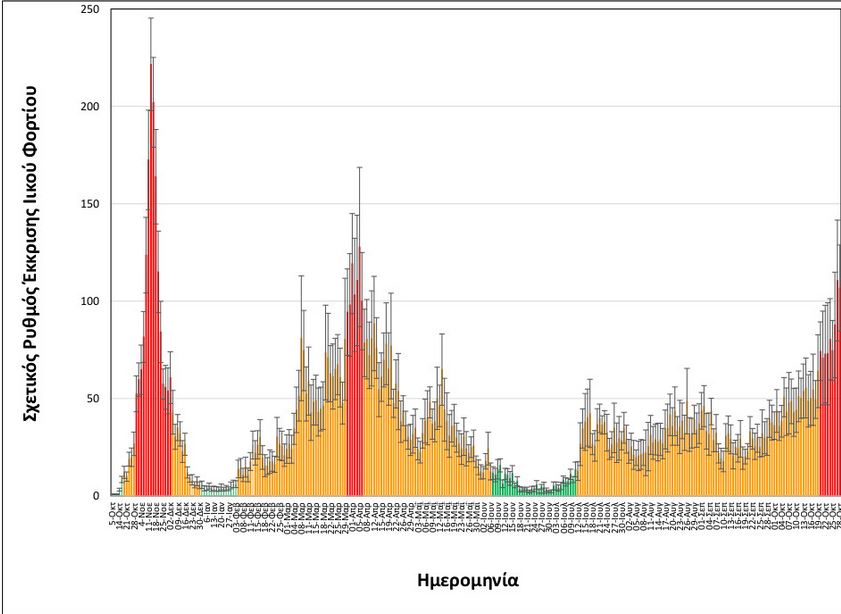Click the 100 y-axis tick label
Viewport: 841px width, 614px height.
point(90,301)
